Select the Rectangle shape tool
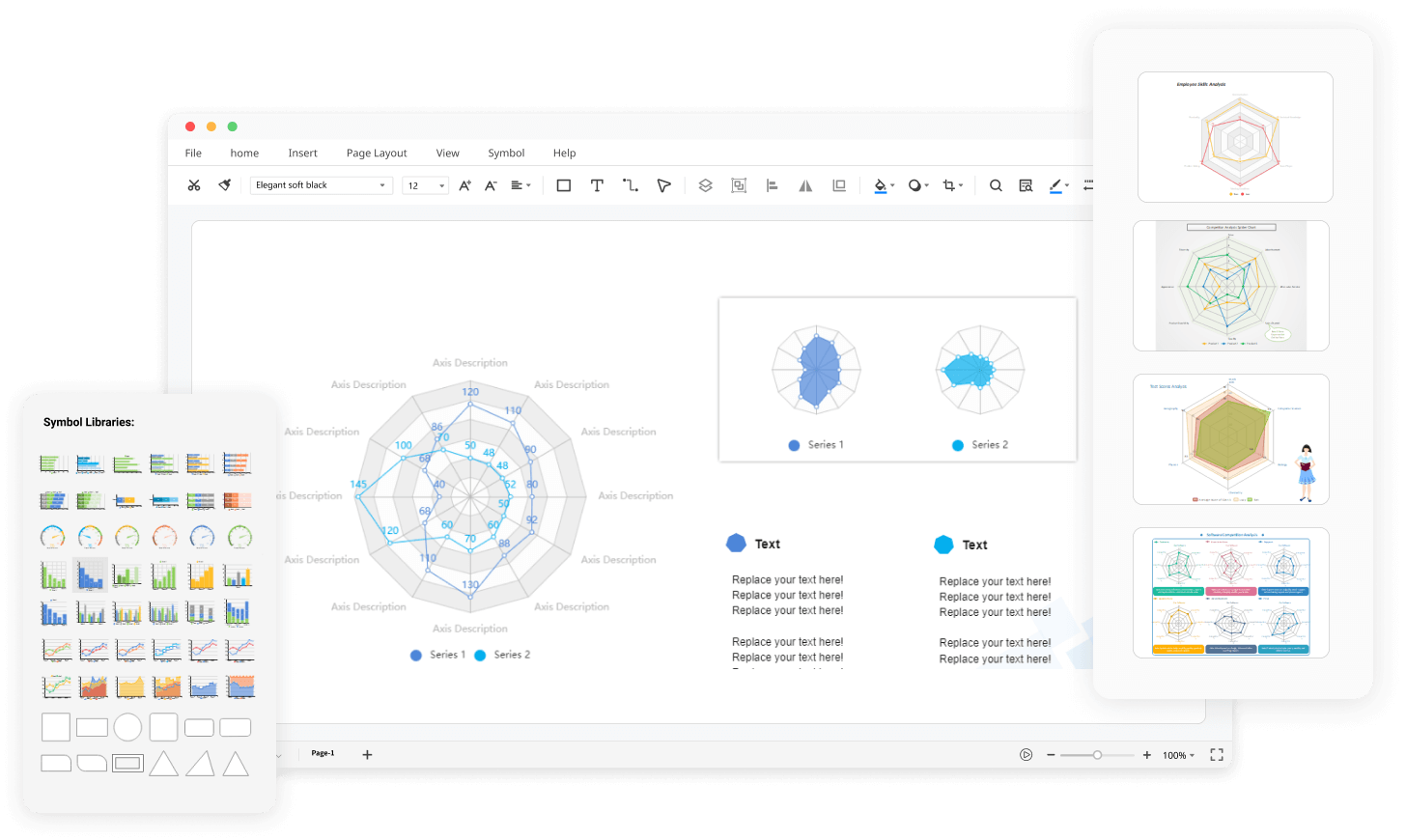 coord(564,185)
